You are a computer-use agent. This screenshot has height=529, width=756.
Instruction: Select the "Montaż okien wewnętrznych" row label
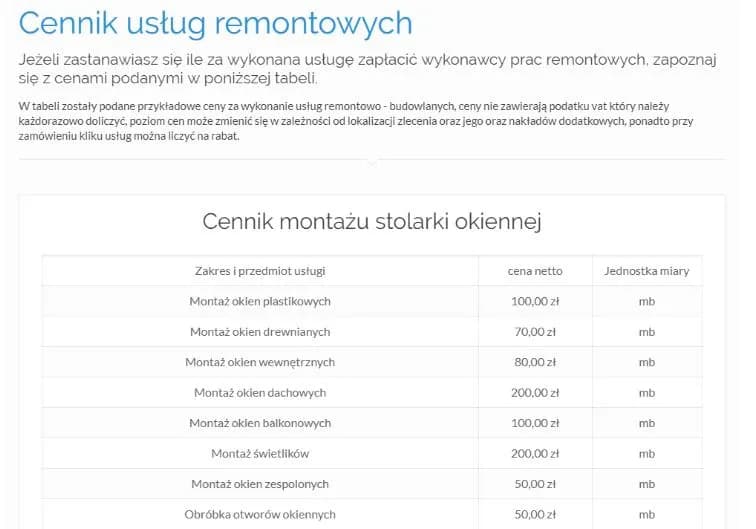[x=260, y=362]
